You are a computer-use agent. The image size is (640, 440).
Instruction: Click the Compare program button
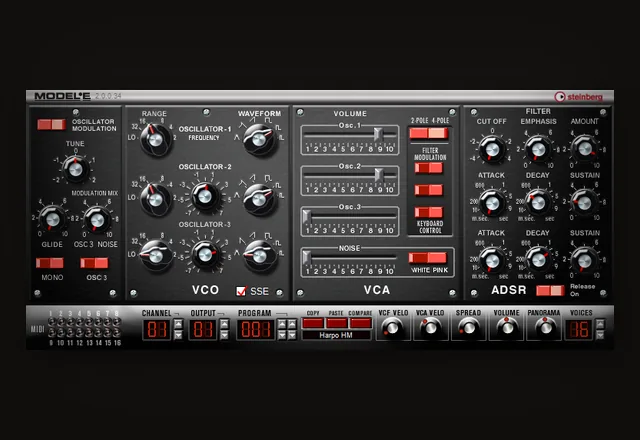click(x=361, y=323)
